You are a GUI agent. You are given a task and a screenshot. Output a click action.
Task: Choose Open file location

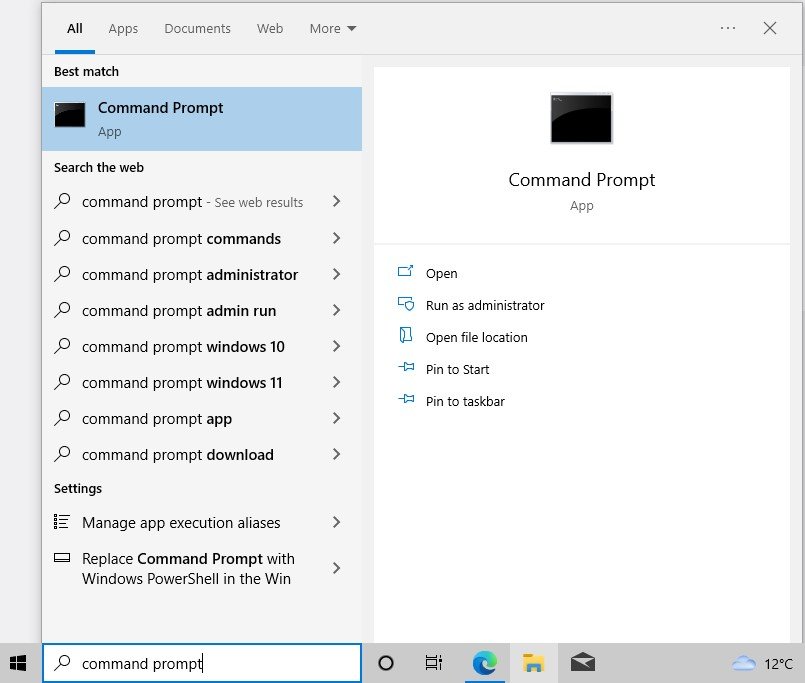pos(476,337)
